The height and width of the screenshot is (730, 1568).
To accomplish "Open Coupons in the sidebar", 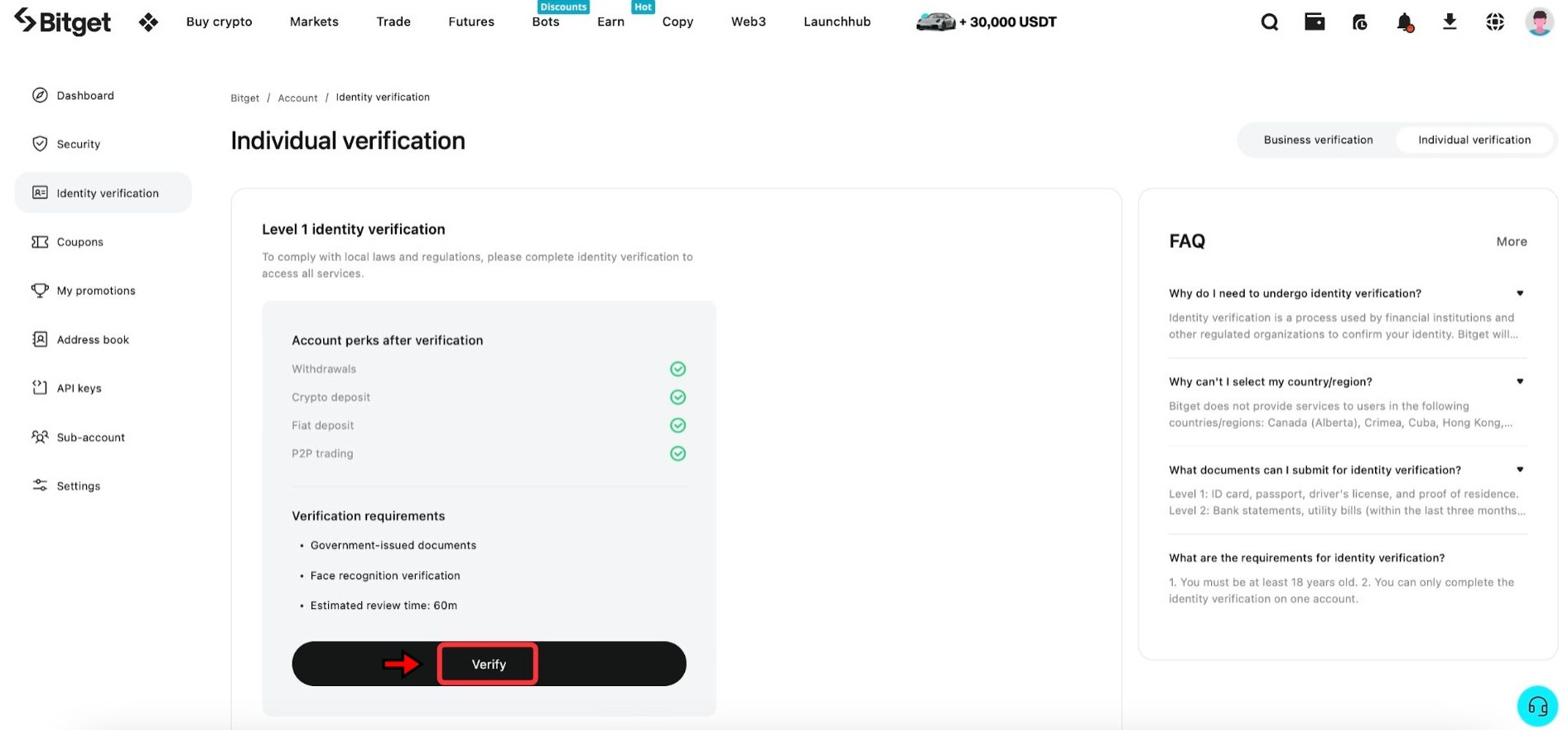I will coord(80,242).
